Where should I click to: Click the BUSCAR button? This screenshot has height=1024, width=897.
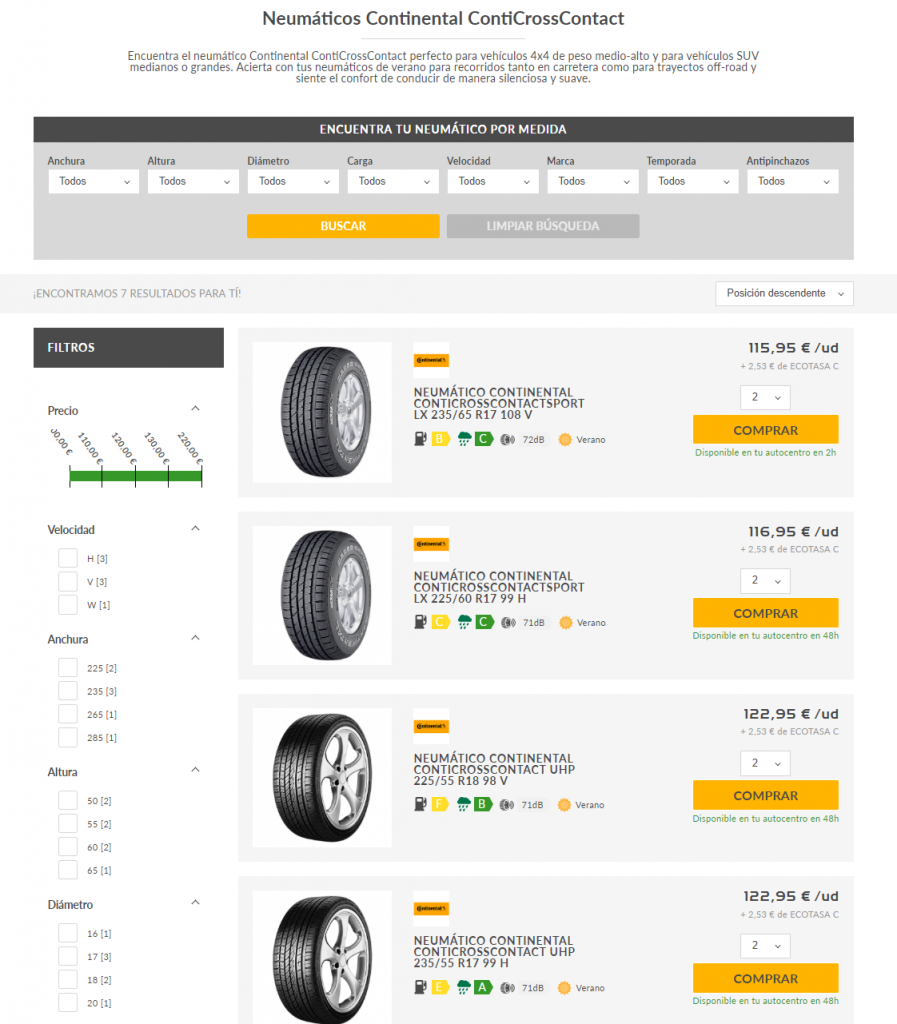[x=343, y=226]
